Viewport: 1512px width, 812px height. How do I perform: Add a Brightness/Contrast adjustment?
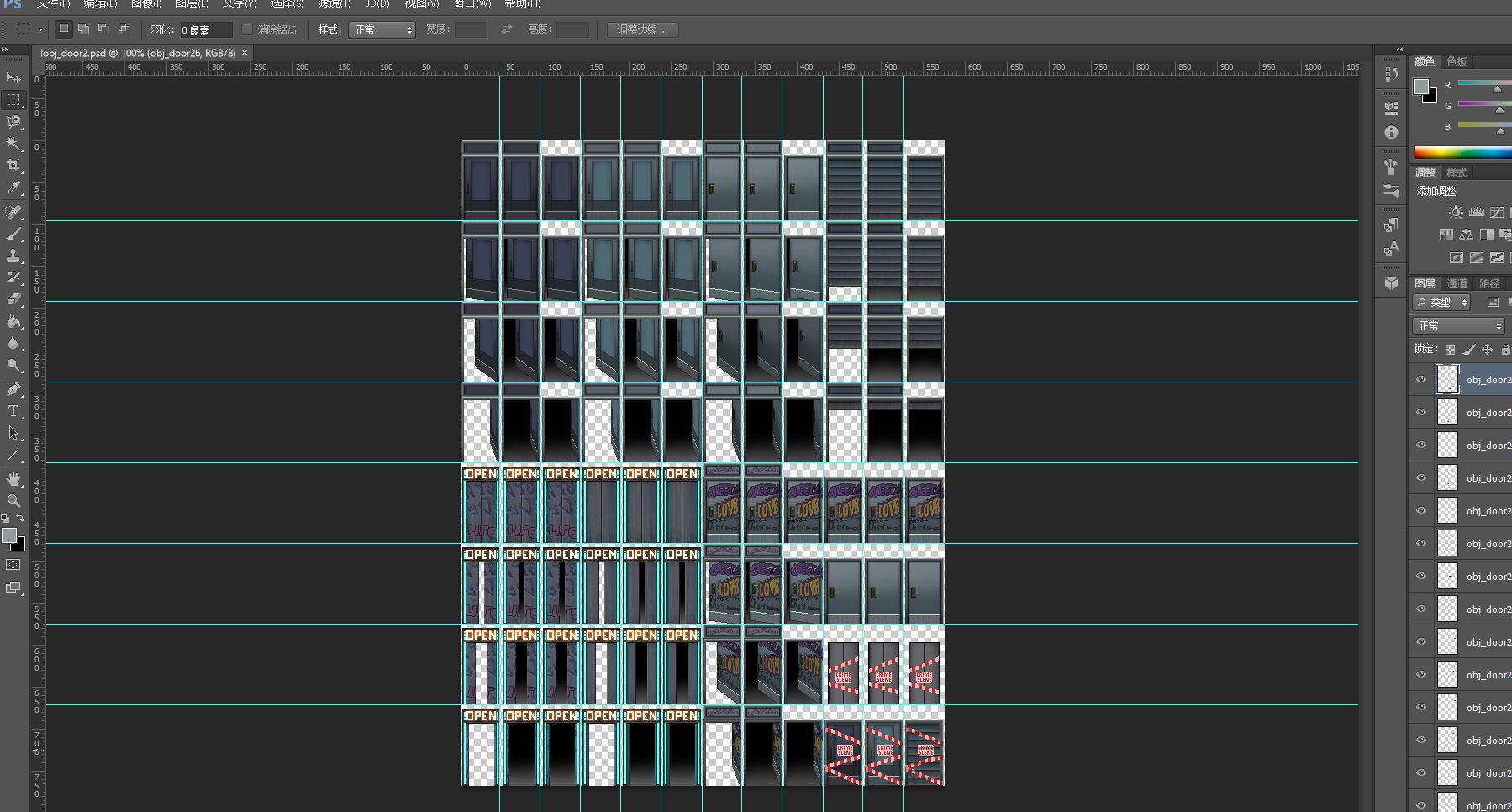coord(1456,213)
